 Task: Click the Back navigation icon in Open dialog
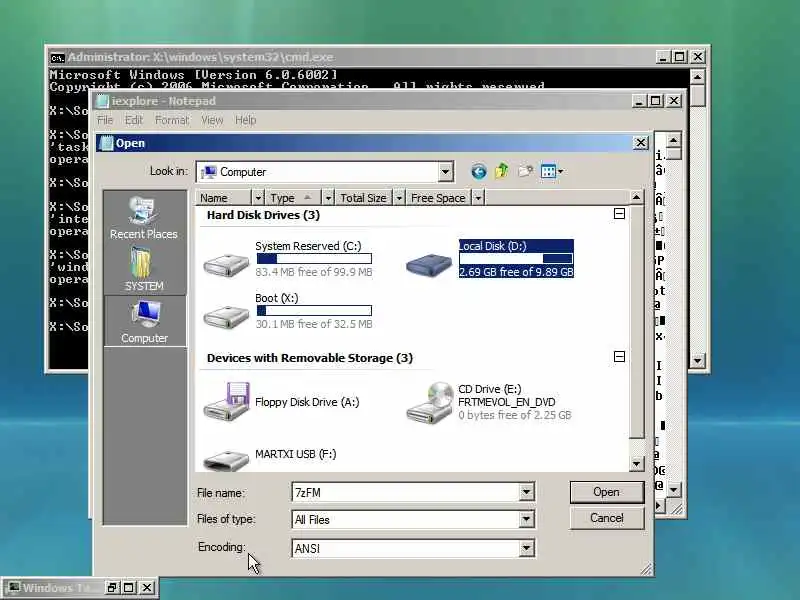478,171
